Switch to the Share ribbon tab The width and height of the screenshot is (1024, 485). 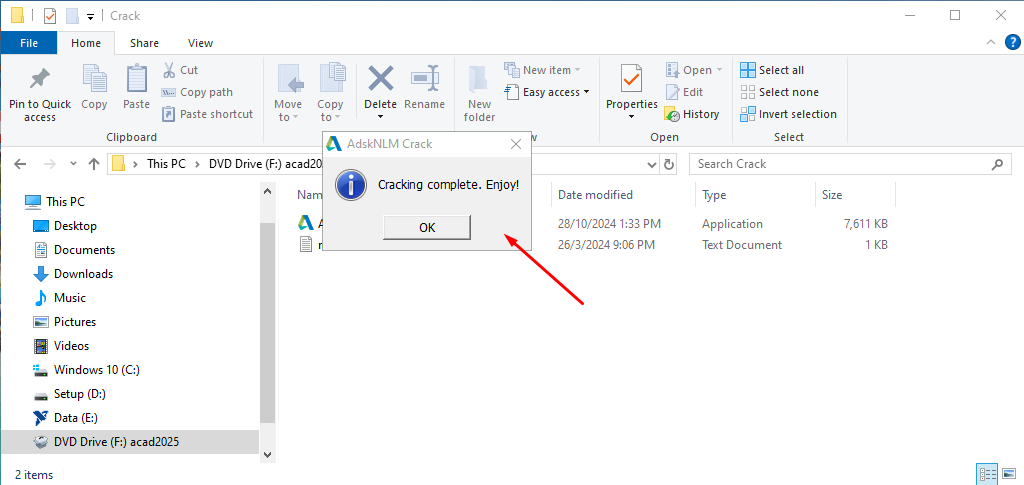(144, 43)
